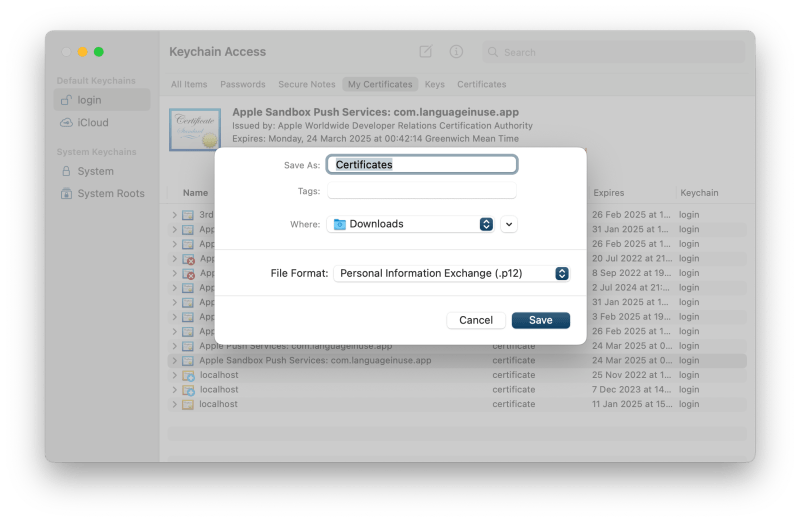Expand the Apple Sandbox Push Services row
Screen dimensions: 800x522
[174, 360]
